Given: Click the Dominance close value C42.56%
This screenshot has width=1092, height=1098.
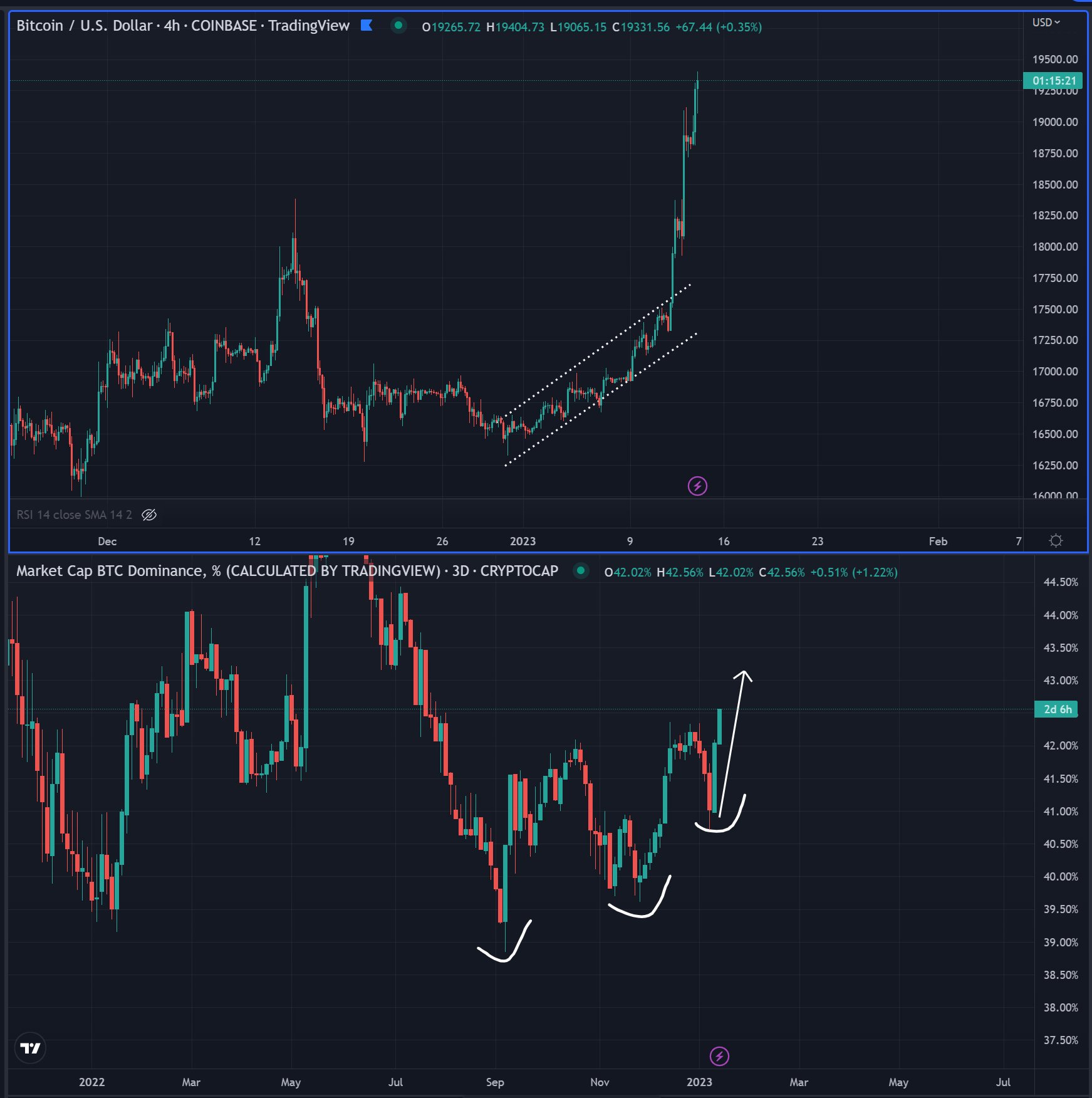Looking at the screenshot, I should pyautogui.click(x=782, y=572).
